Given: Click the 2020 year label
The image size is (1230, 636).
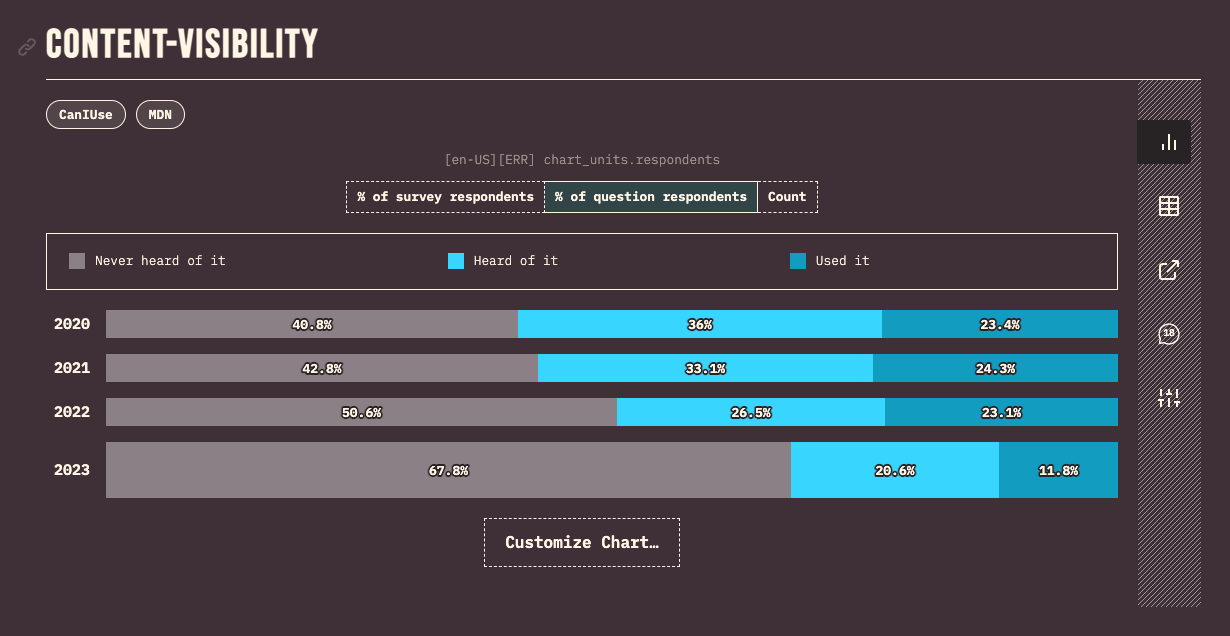Looking at the screenshot, I should point(71,324).
